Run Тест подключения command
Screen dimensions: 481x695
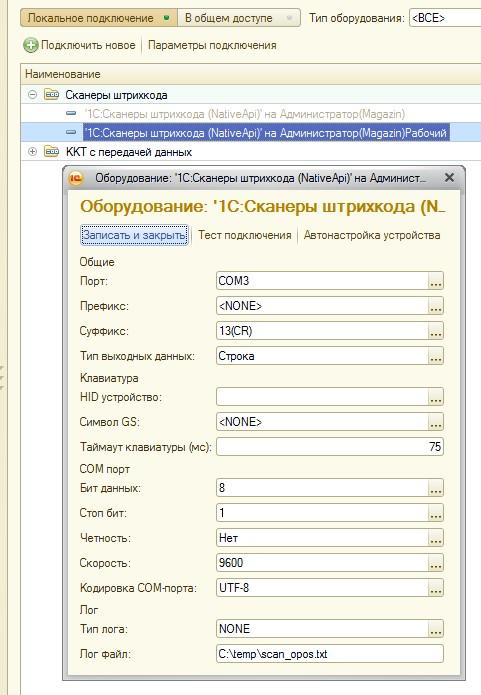(x=245, y=235)
